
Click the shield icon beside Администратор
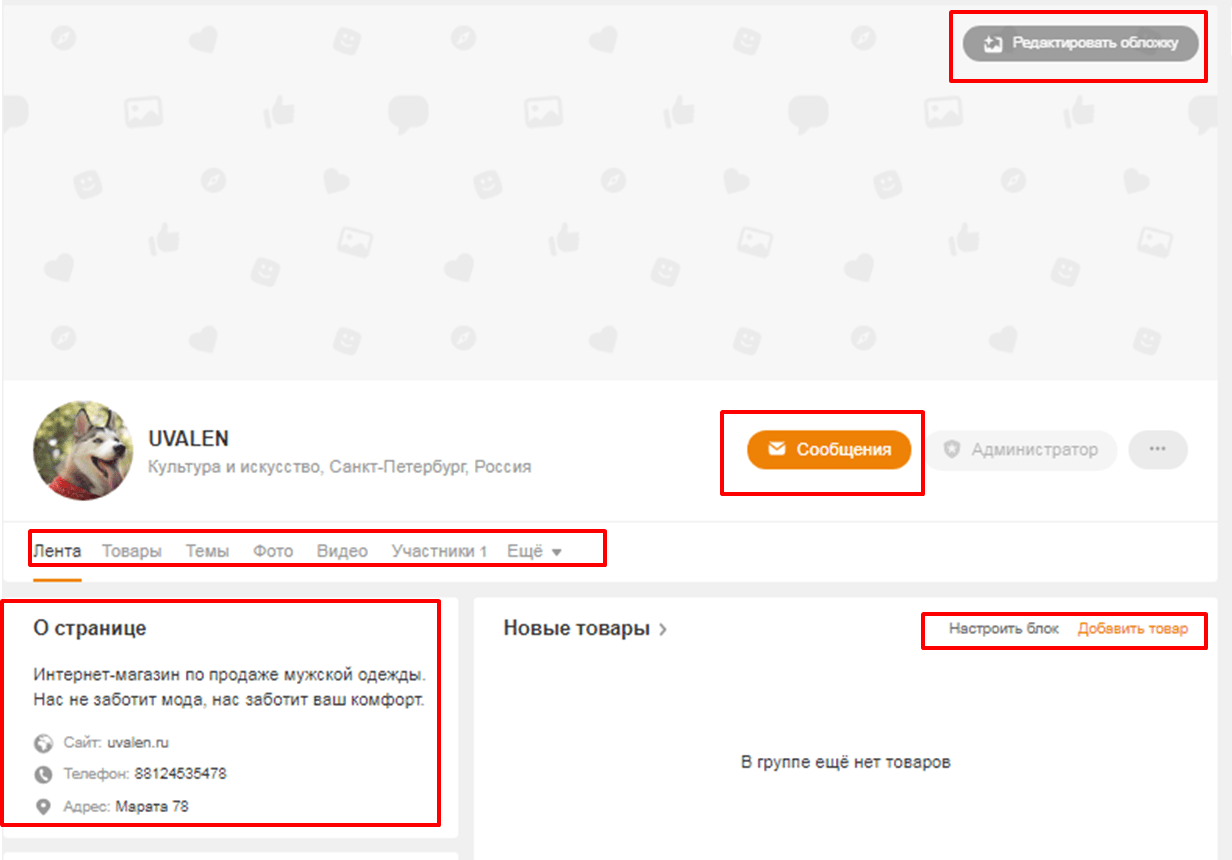[952, 450]
